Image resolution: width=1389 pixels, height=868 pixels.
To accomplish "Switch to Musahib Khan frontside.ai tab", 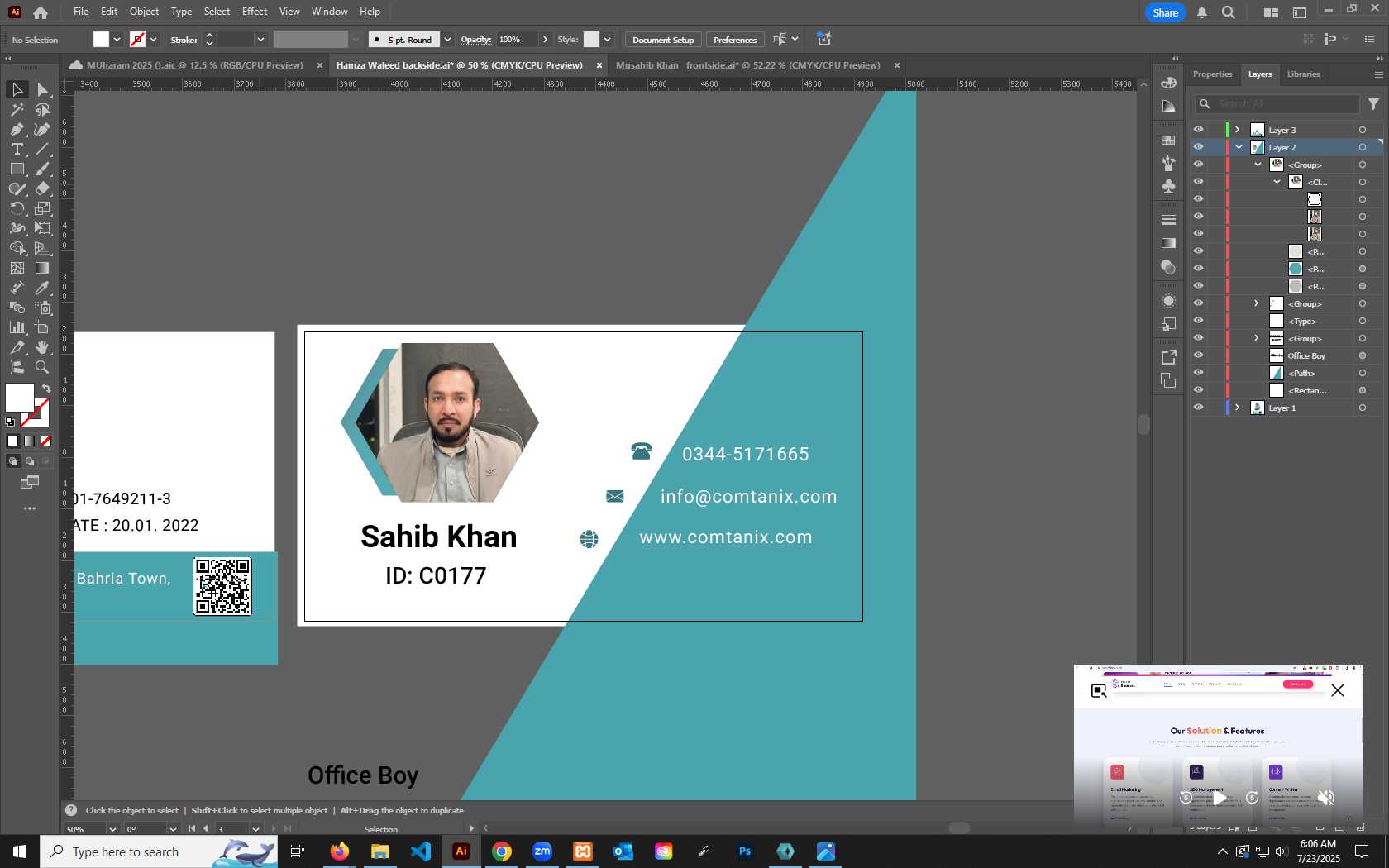I will pyautogui.click(x=747, y=65).
